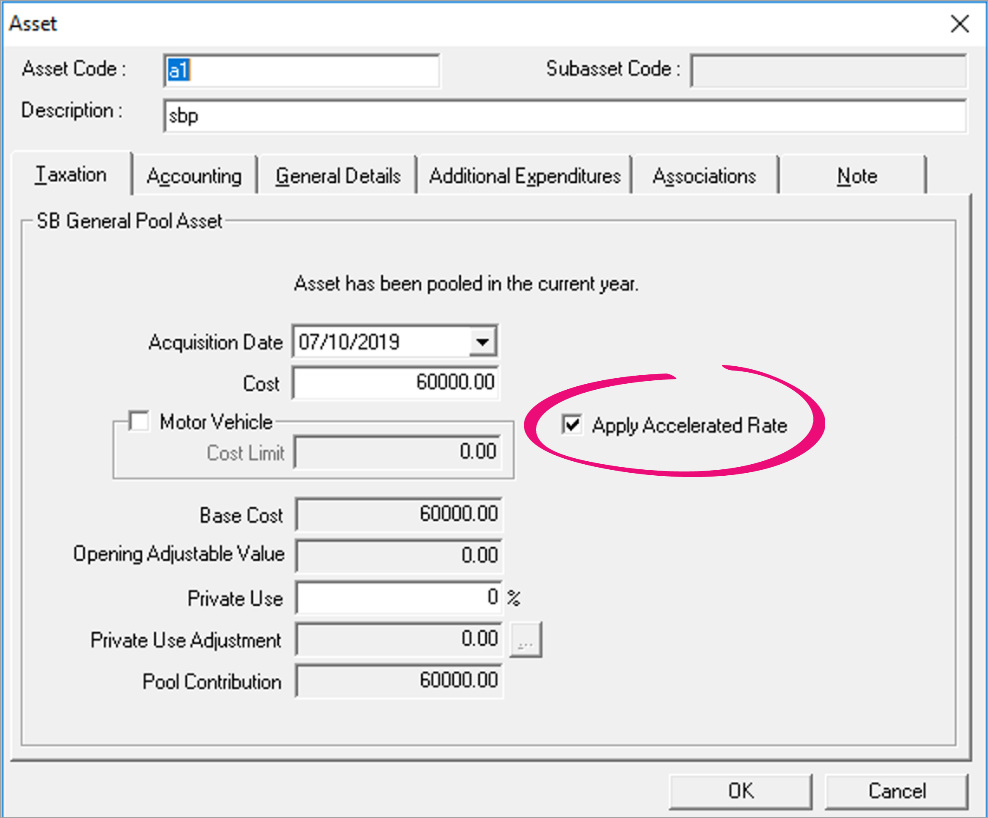This screenshot has height=818, width=988.
Task: Open the Note tab
Action: pyautogui.click(x=856, y=177)
